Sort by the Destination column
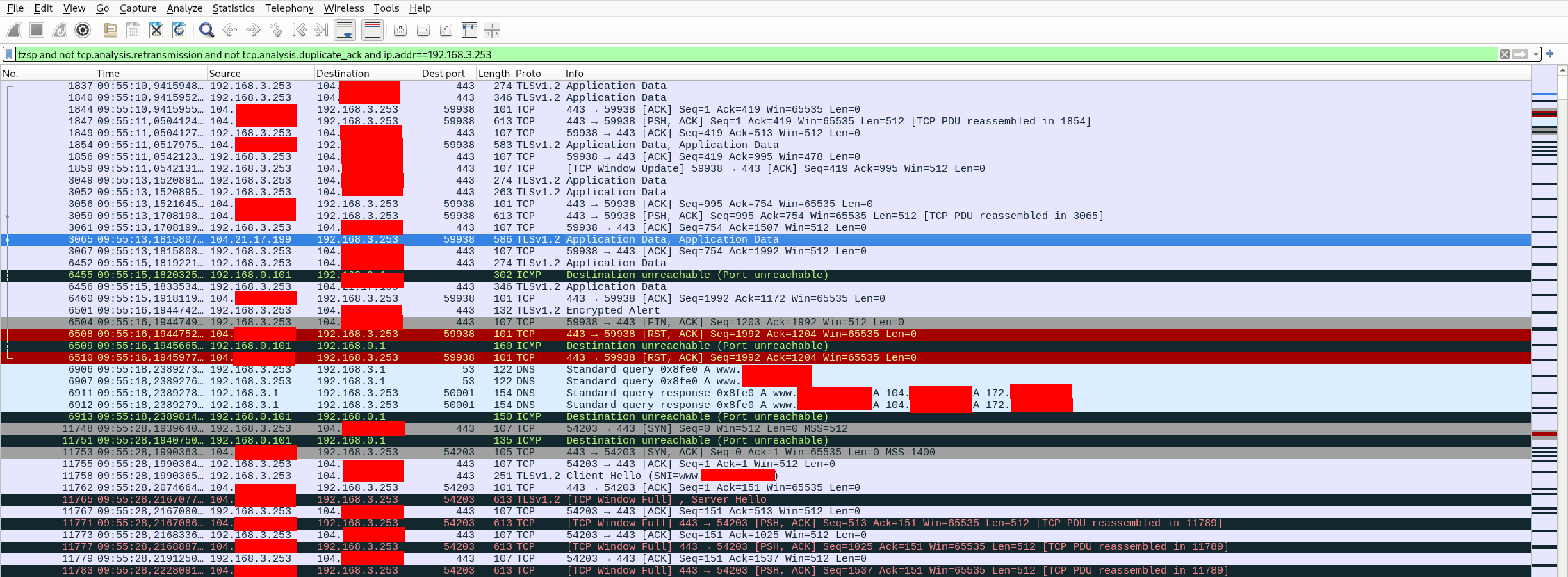This screenshot has height=577, width=1568. [367, 73]
